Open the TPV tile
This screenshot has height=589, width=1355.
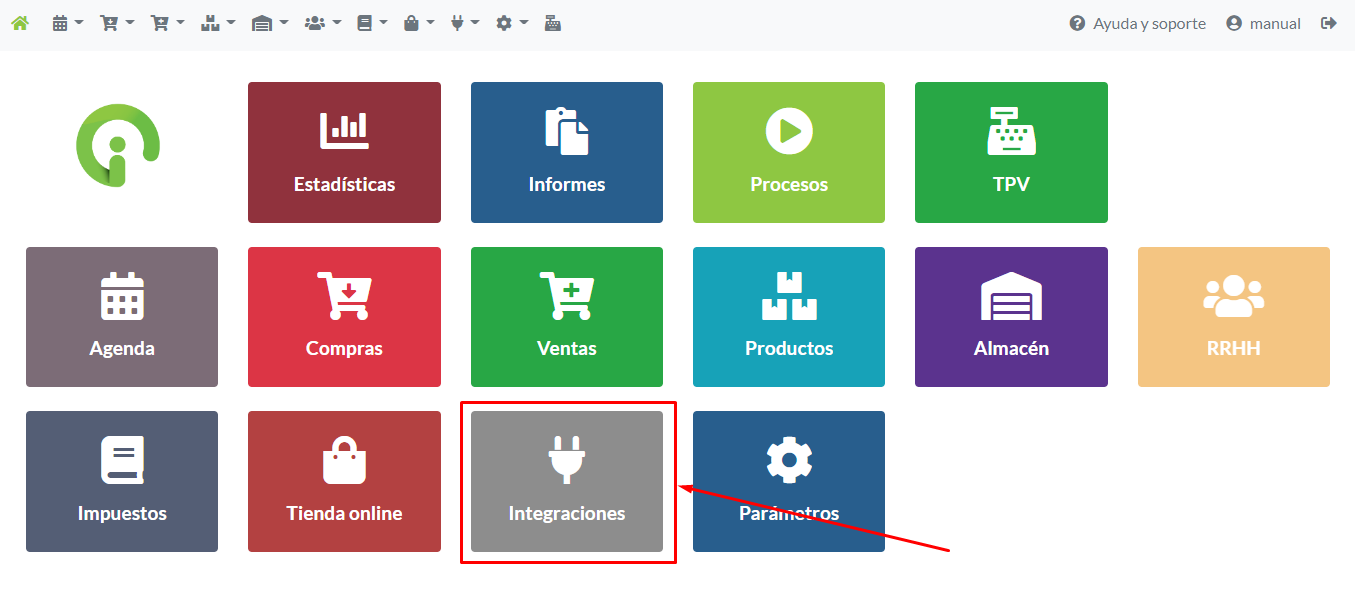[1011, 152]
